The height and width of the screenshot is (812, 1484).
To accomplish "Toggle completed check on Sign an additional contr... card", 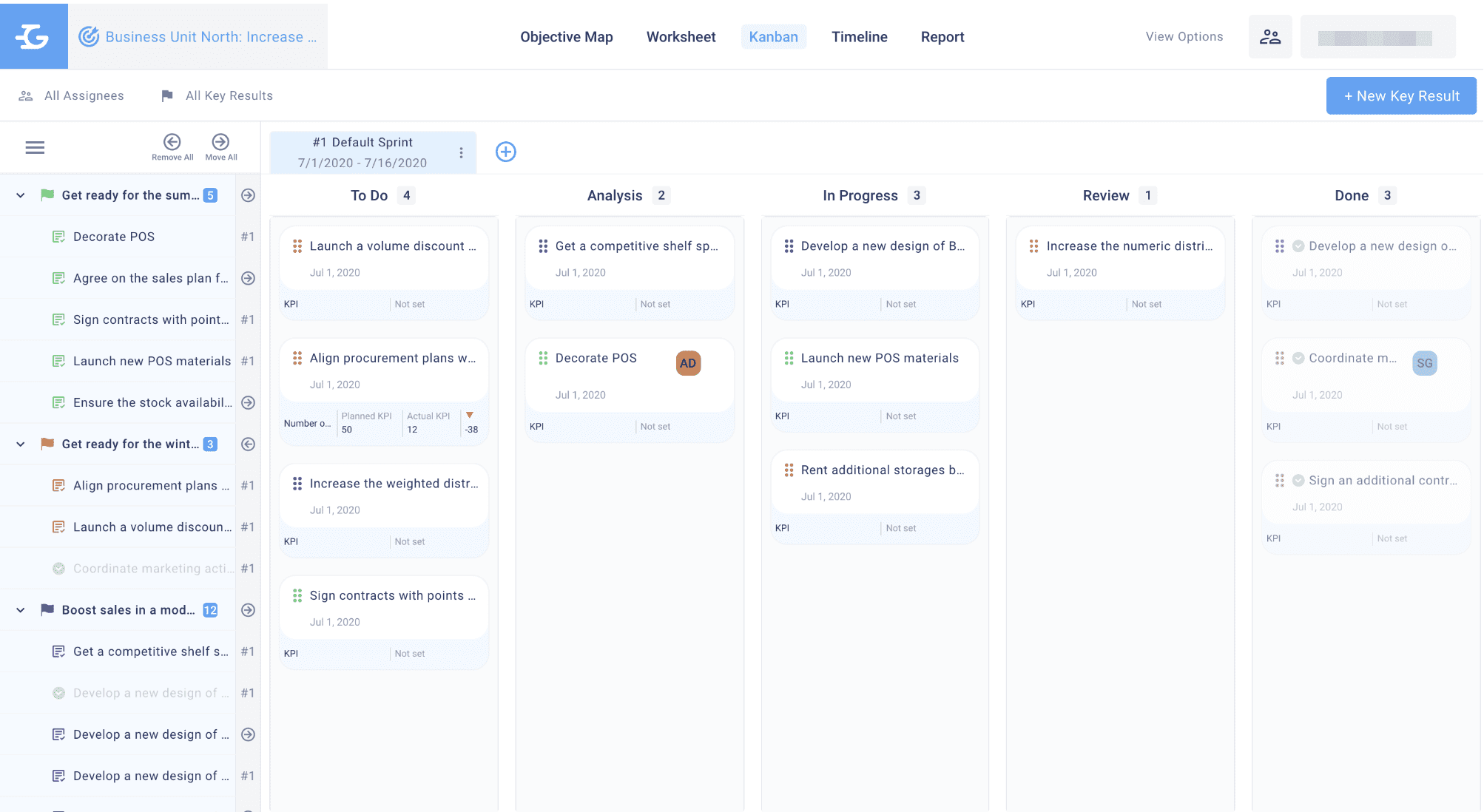I will point(1298,481).
